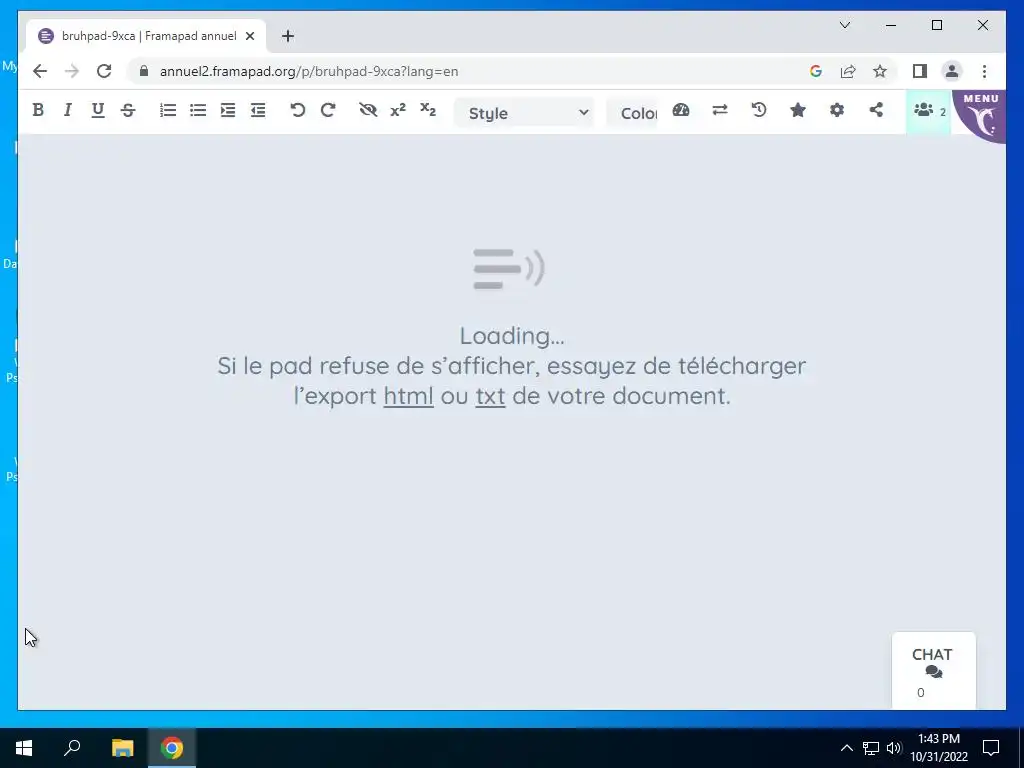The image size is (1024, 768).
Task: Share this page from address bar
Action: 848,71
